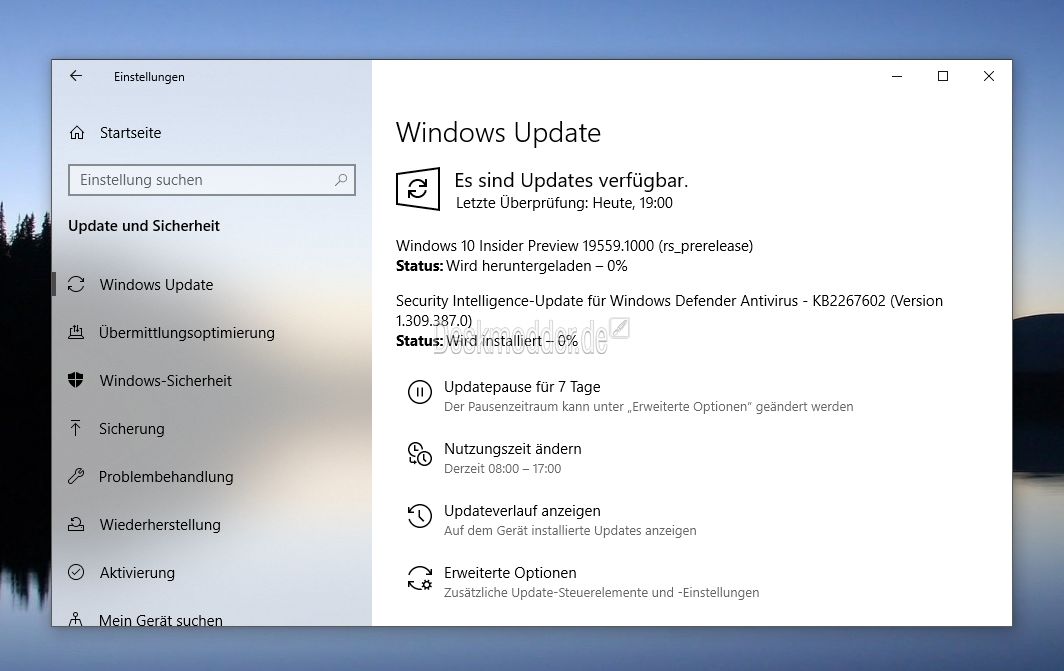The image size is (1064, 671).
Task: Click the clock icon for Nutzungszeit
Action: pyautogui.click(x=419, y=454)
